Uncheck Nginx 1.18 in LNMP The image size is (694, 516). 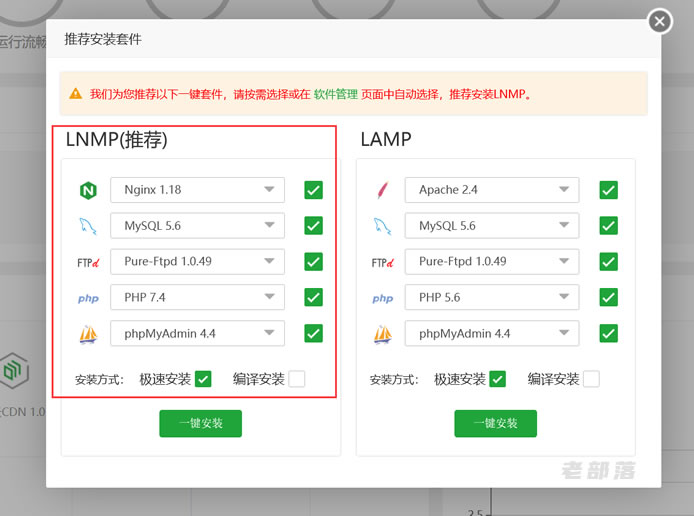click(x=313, y=190)
